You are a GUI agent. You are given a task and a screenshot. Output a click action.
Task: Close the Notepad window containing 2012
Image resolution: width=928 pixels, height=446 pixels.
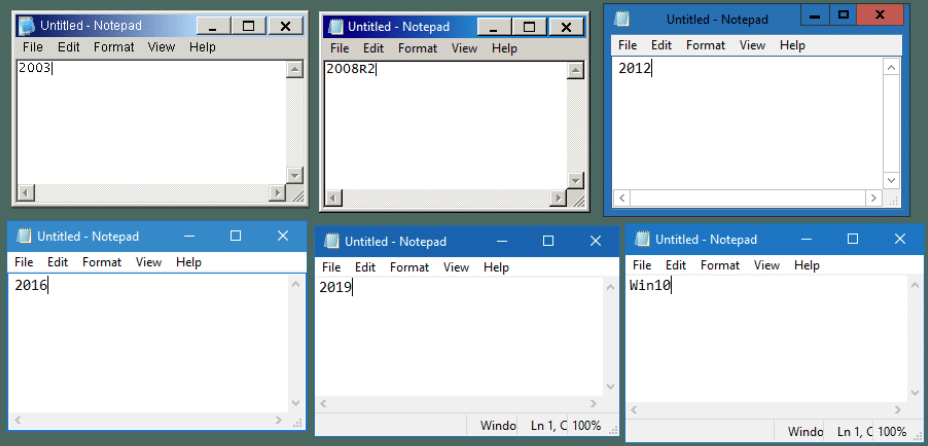(880, 15)
